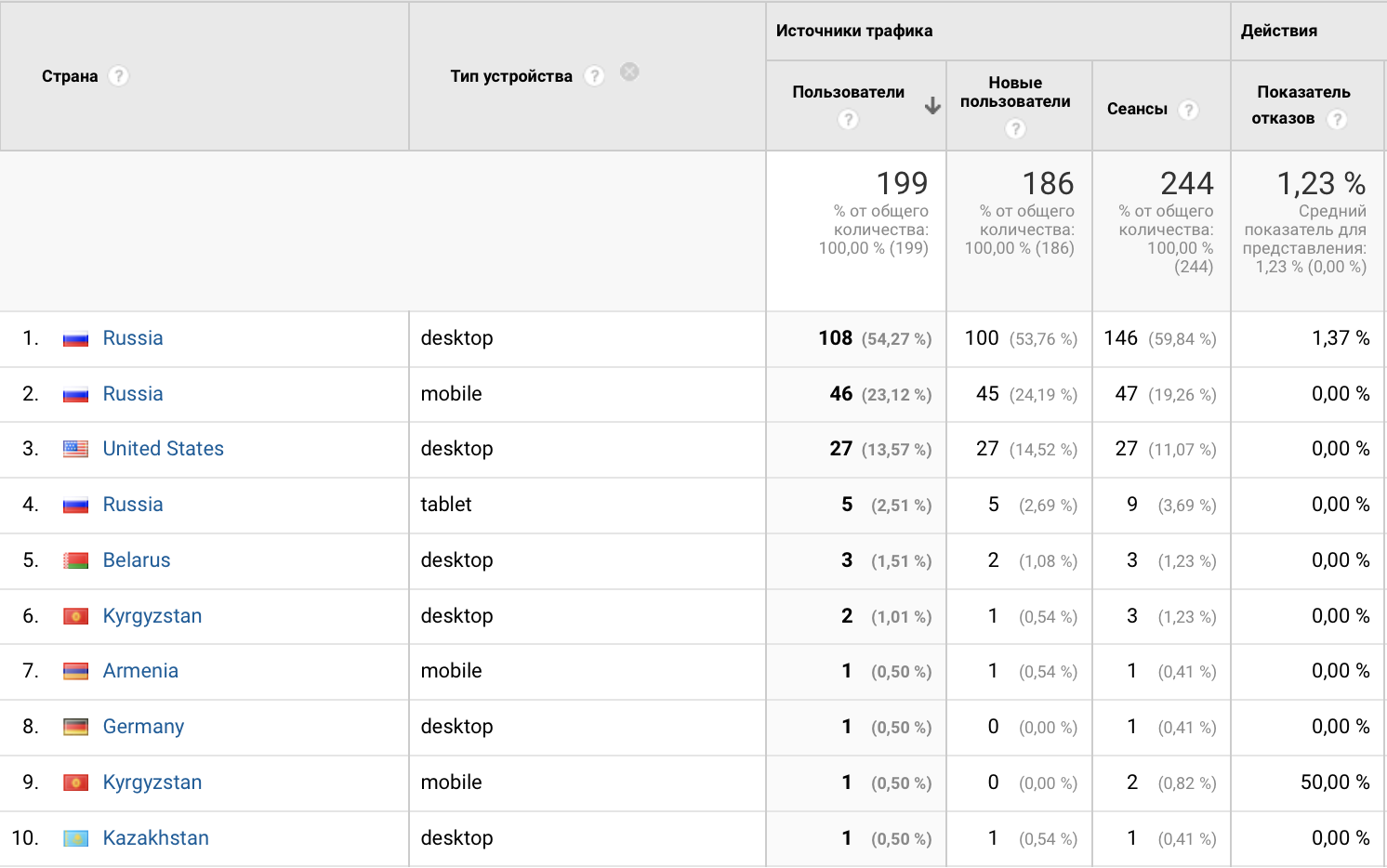Open the Belarus country link
This screenshot has width=1387, height=868.
[137, 560]
